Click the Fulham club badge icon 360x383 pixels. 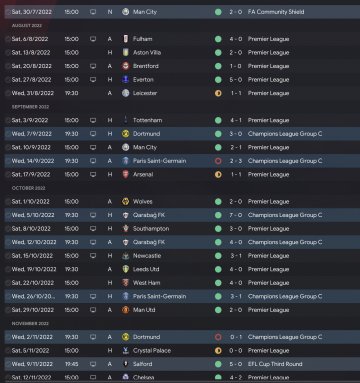pyautogui.click(x=125, y=39)
